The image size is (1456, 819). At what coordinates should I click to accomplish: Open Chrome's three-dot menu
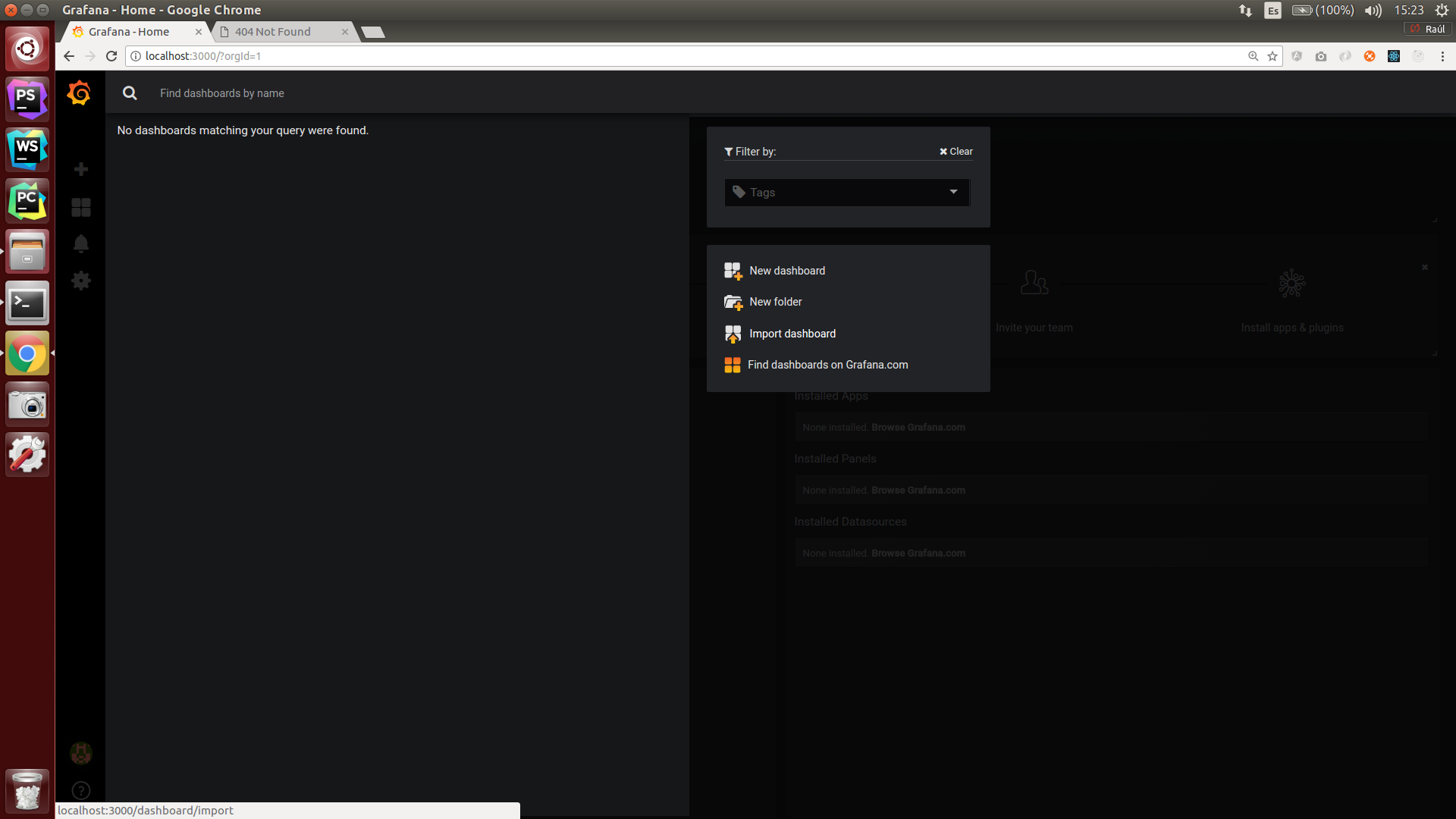(1442, 56)
